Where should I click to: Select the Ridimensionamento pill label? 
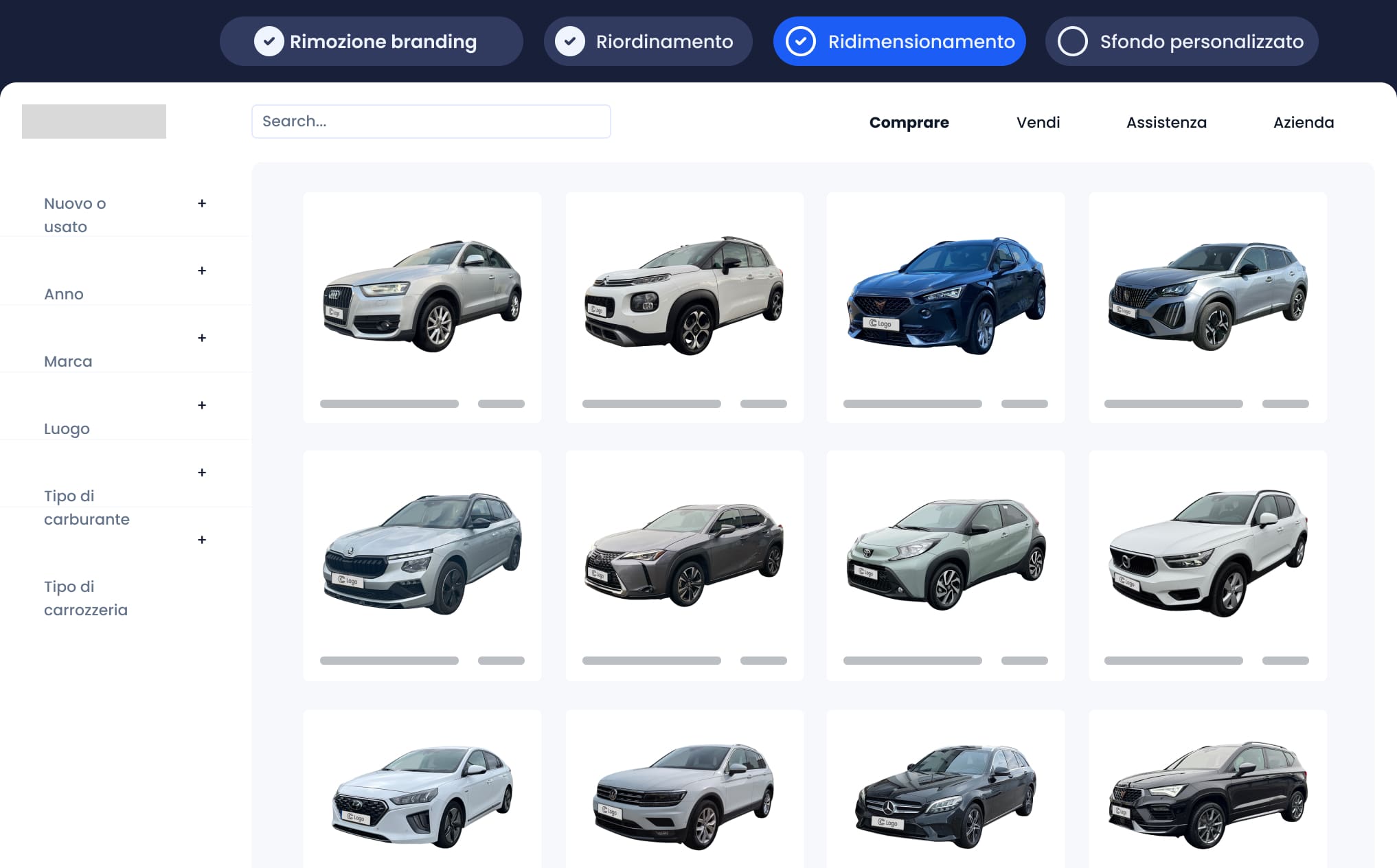click(922, 42)
